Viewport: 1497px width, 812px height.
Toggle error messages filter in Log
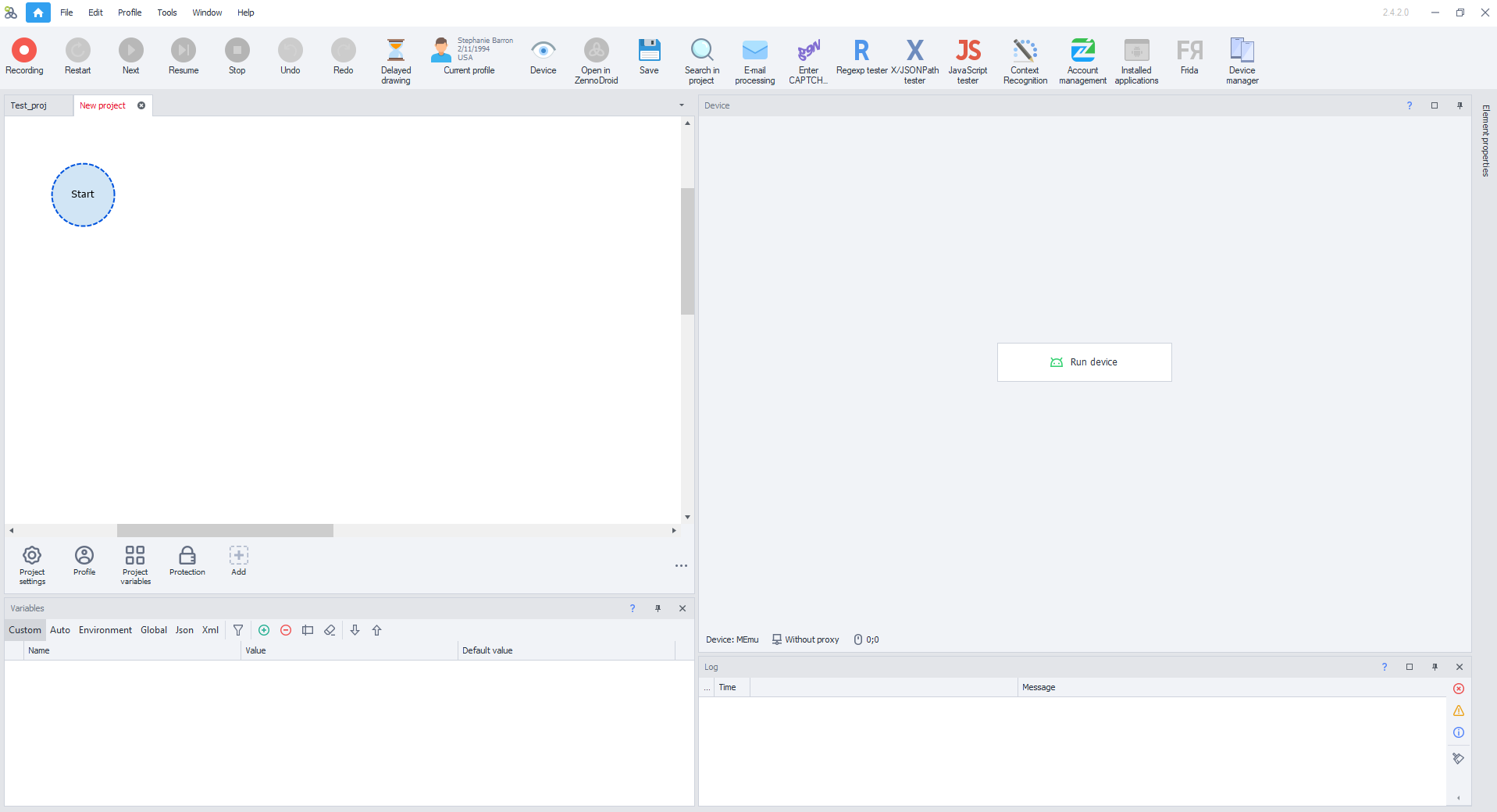[1458, 689]
